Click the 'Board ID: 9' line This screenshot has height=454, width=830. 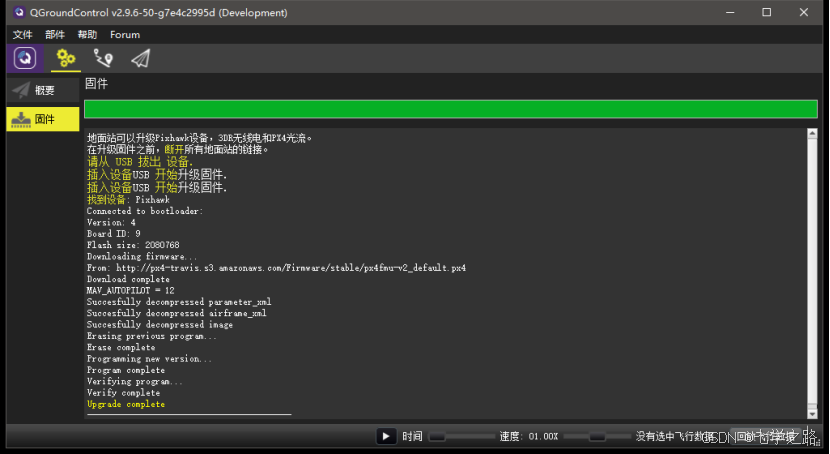[114, 233]
